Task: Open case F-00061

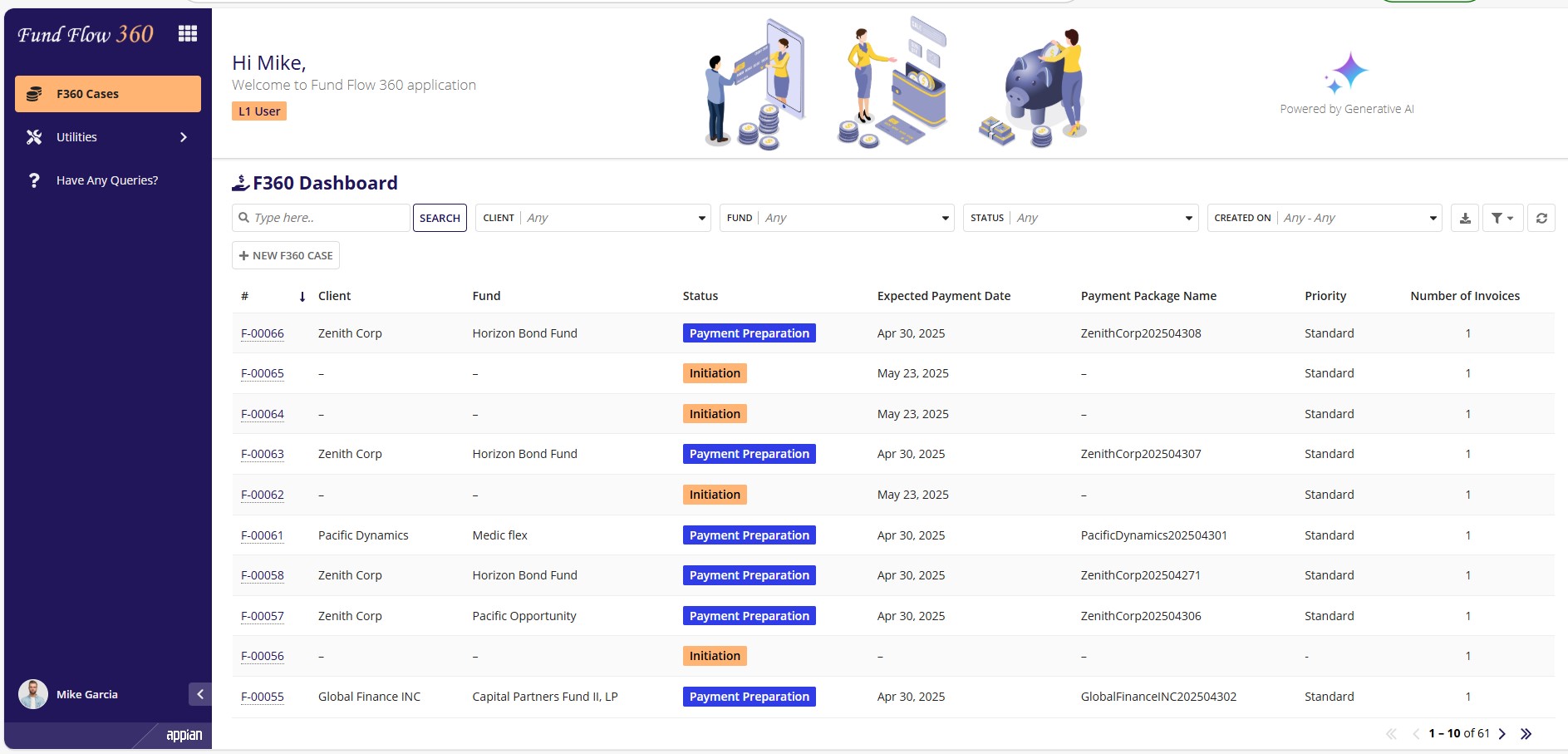Action: click(x=263, y=535)
